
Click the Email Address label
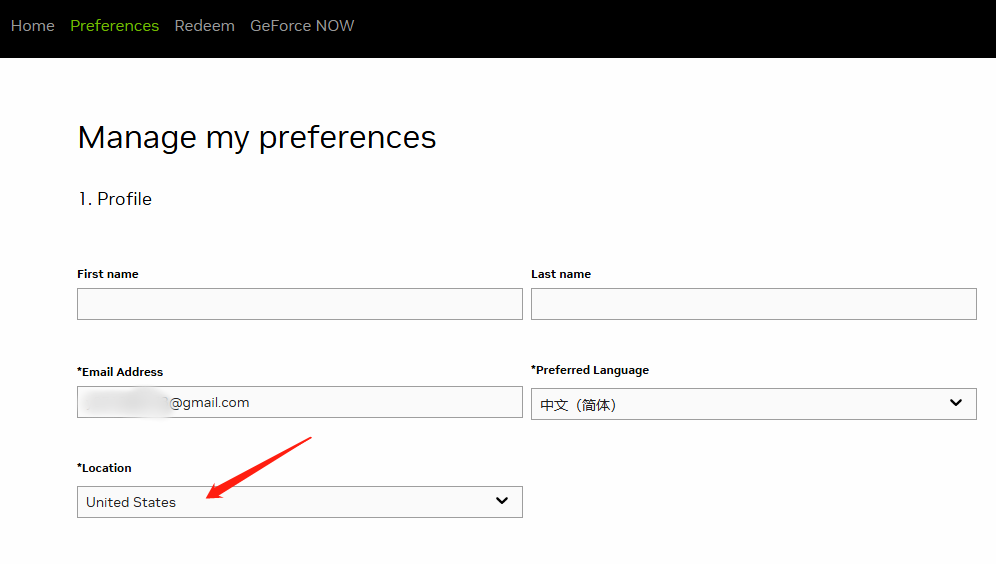(x=120, y=372)
